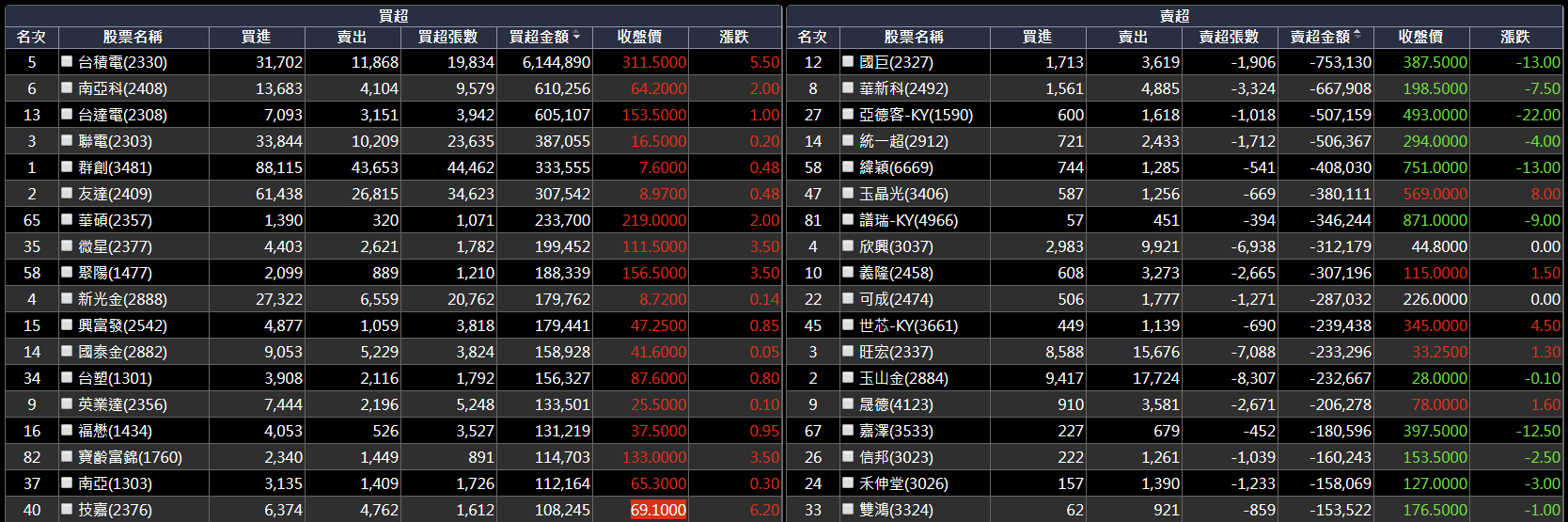Open the stock name 信邦(3023)

click(896, 457)
